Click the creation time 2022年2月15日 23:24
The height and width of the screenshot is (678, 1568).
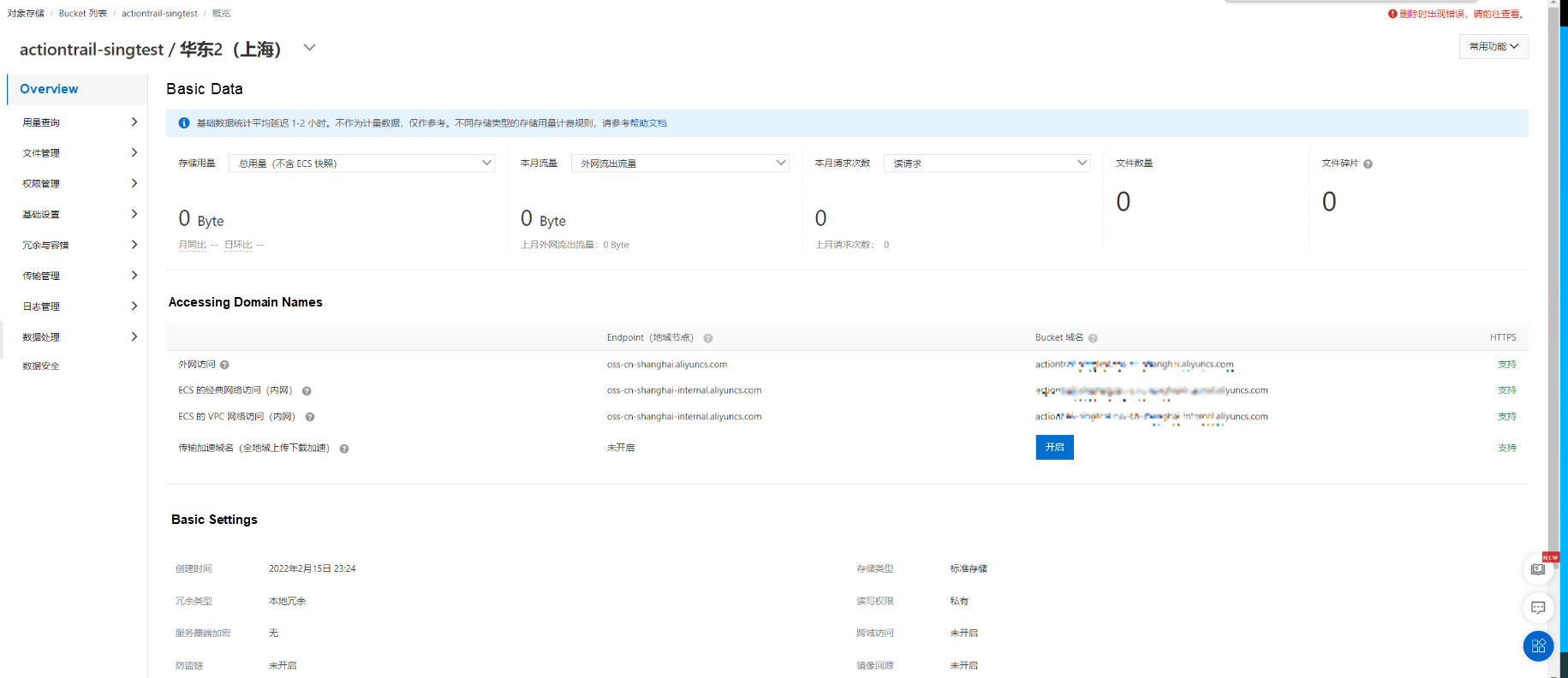tap(313, 568)
